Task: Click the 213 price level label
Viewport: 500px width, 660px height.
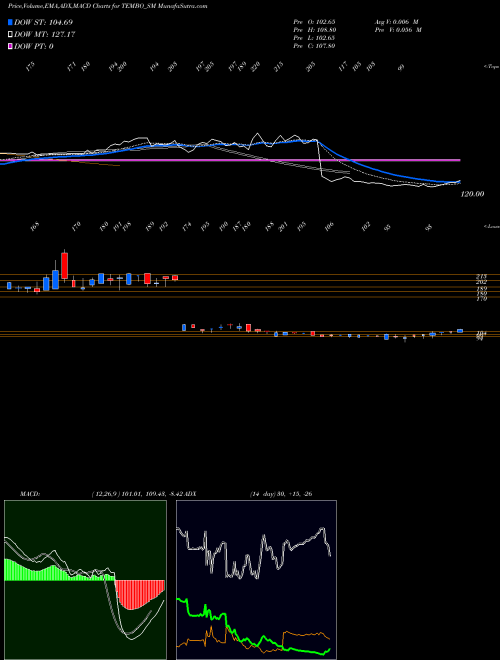Action: pyautogui.click(x=481, y=277)
